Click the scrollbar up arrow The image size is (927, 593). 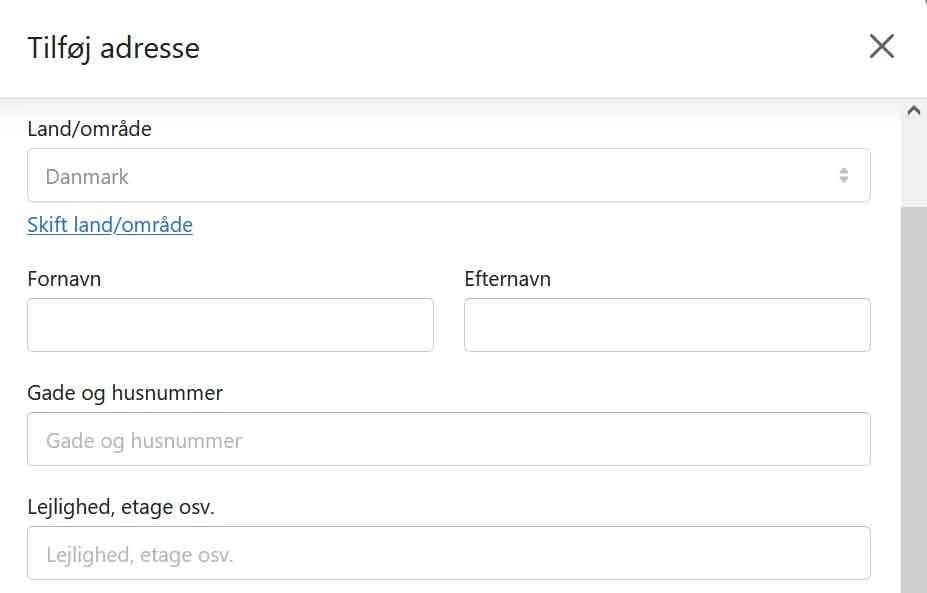tap(914, 111)
